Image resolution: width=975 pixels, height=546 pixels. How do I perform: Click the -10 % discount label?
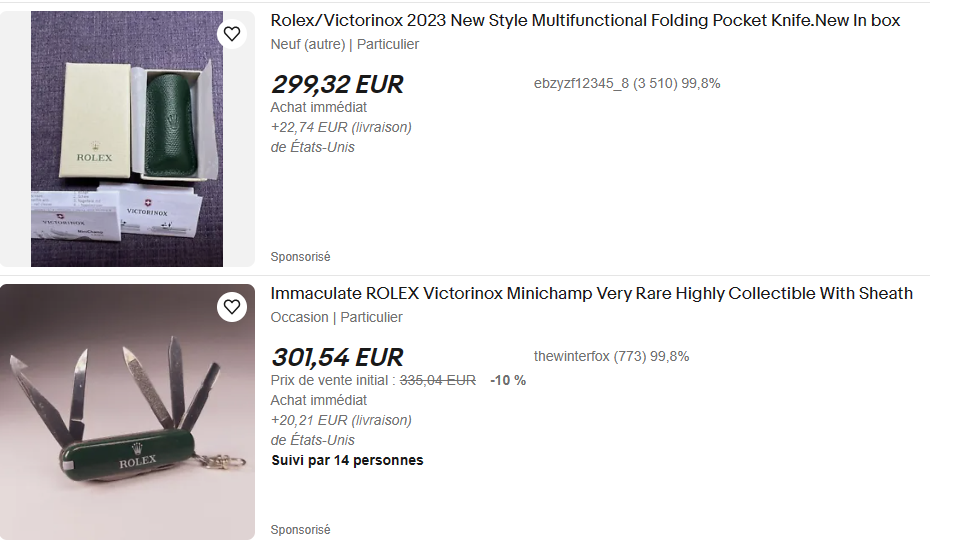(x=508, y=380)
